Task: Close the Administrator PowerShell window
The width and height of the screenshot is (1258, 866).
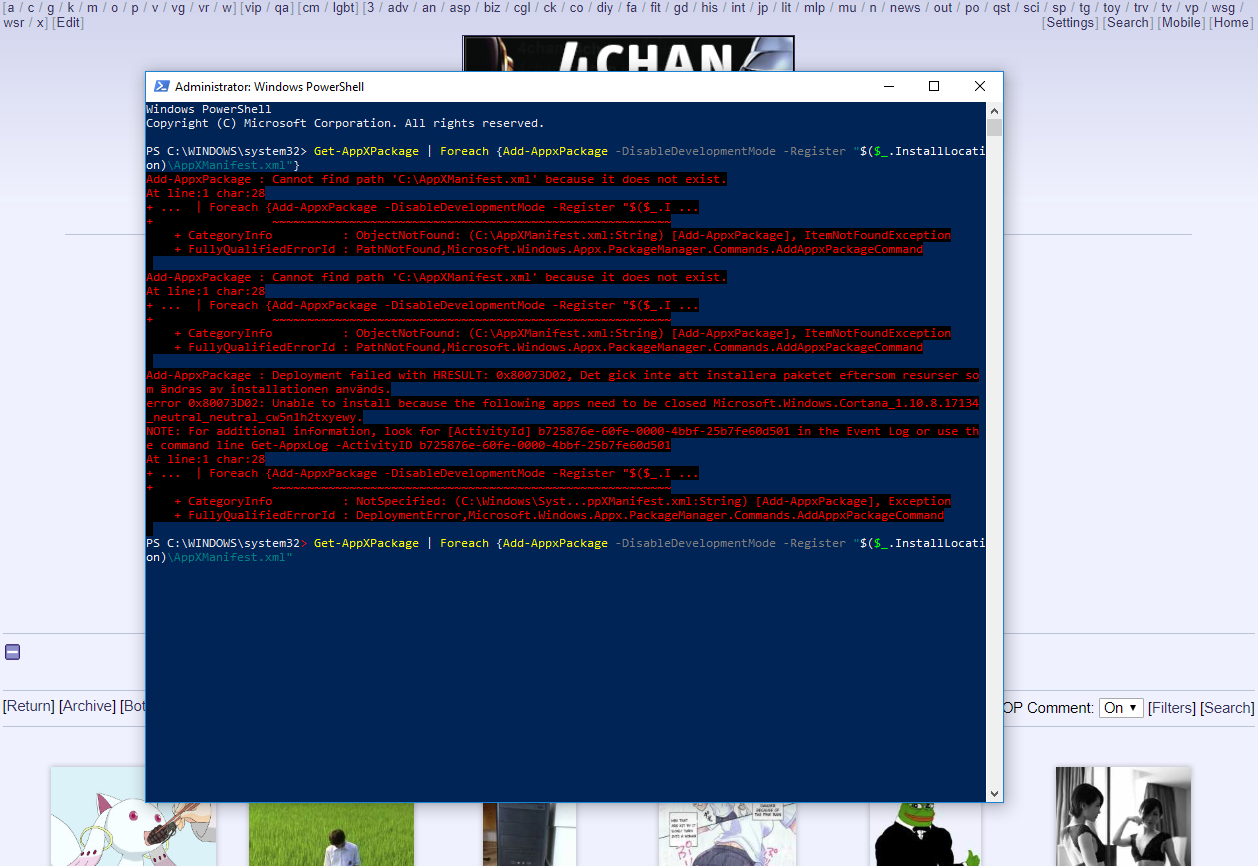Action: click(x=980, y=87)
